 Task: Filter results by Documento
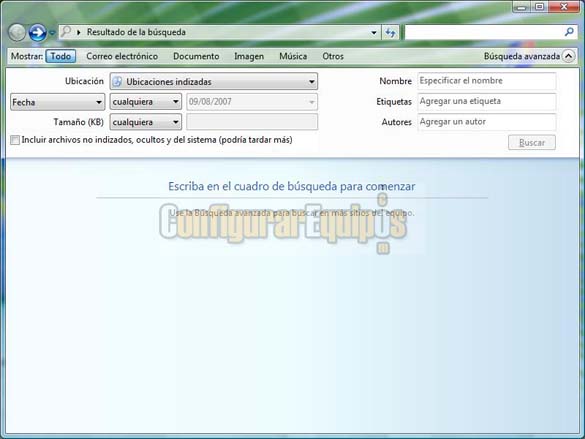coord(196,56)
